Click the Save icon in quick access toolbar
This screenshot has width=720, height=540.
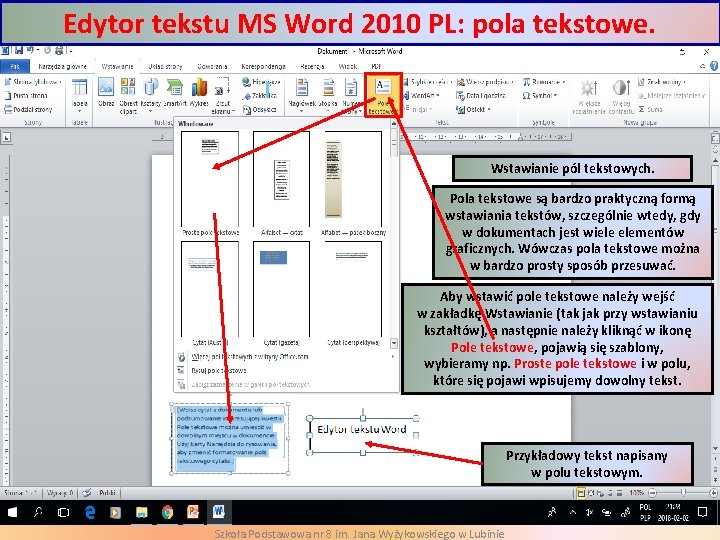pyautogui.click(x=19, y=50)
